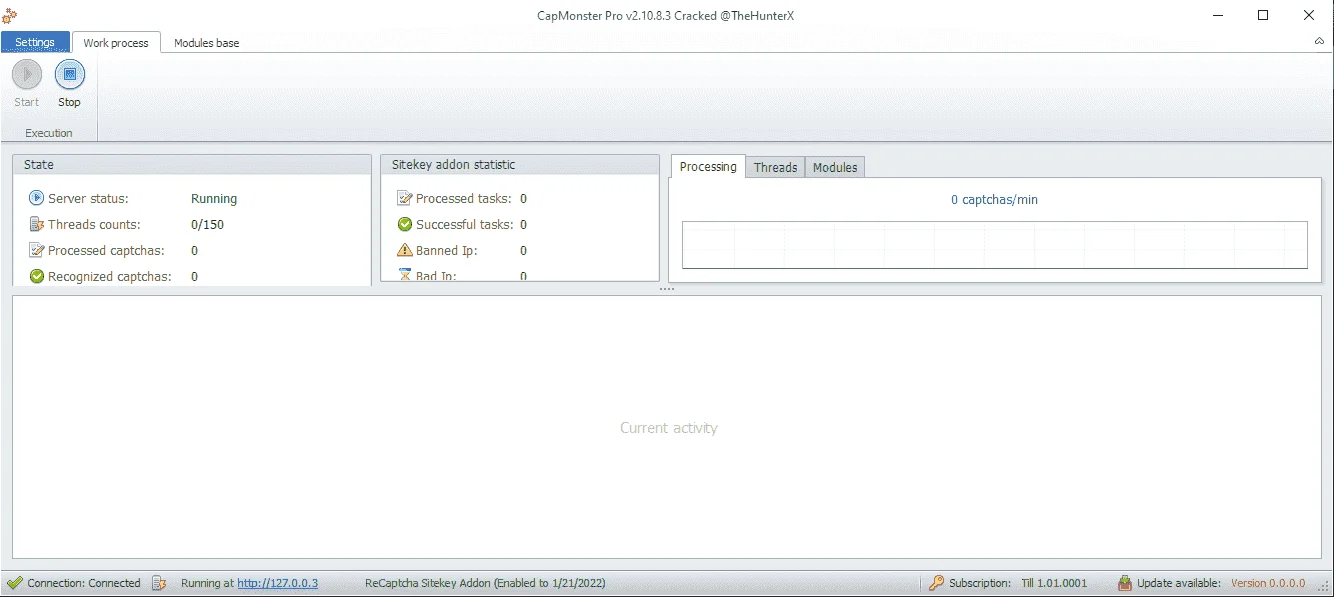This screenshot has width=1334, height=597.
Task: Open the Modules base tab
Action: (206, 43)
